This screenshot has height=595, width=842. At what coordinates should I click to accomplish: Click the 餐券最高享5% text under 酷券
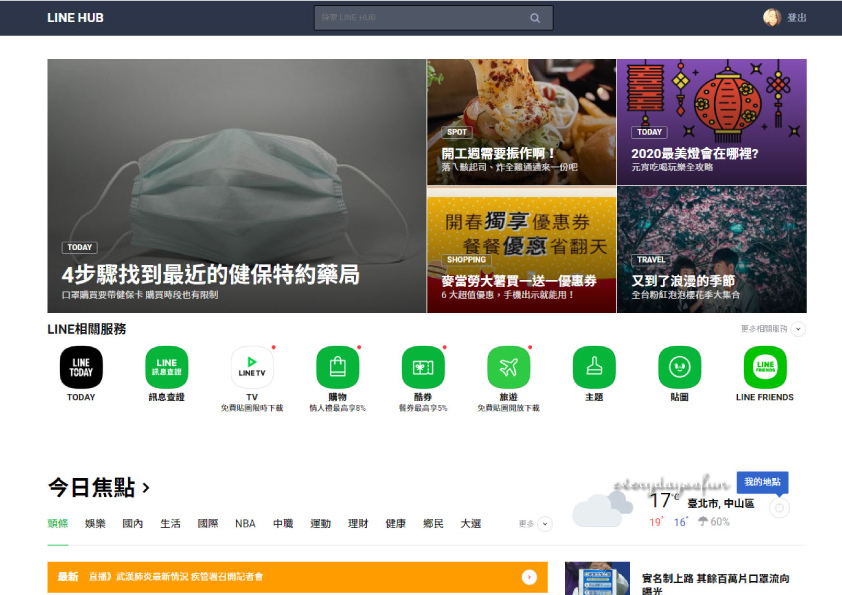click(x=423, y=408)
